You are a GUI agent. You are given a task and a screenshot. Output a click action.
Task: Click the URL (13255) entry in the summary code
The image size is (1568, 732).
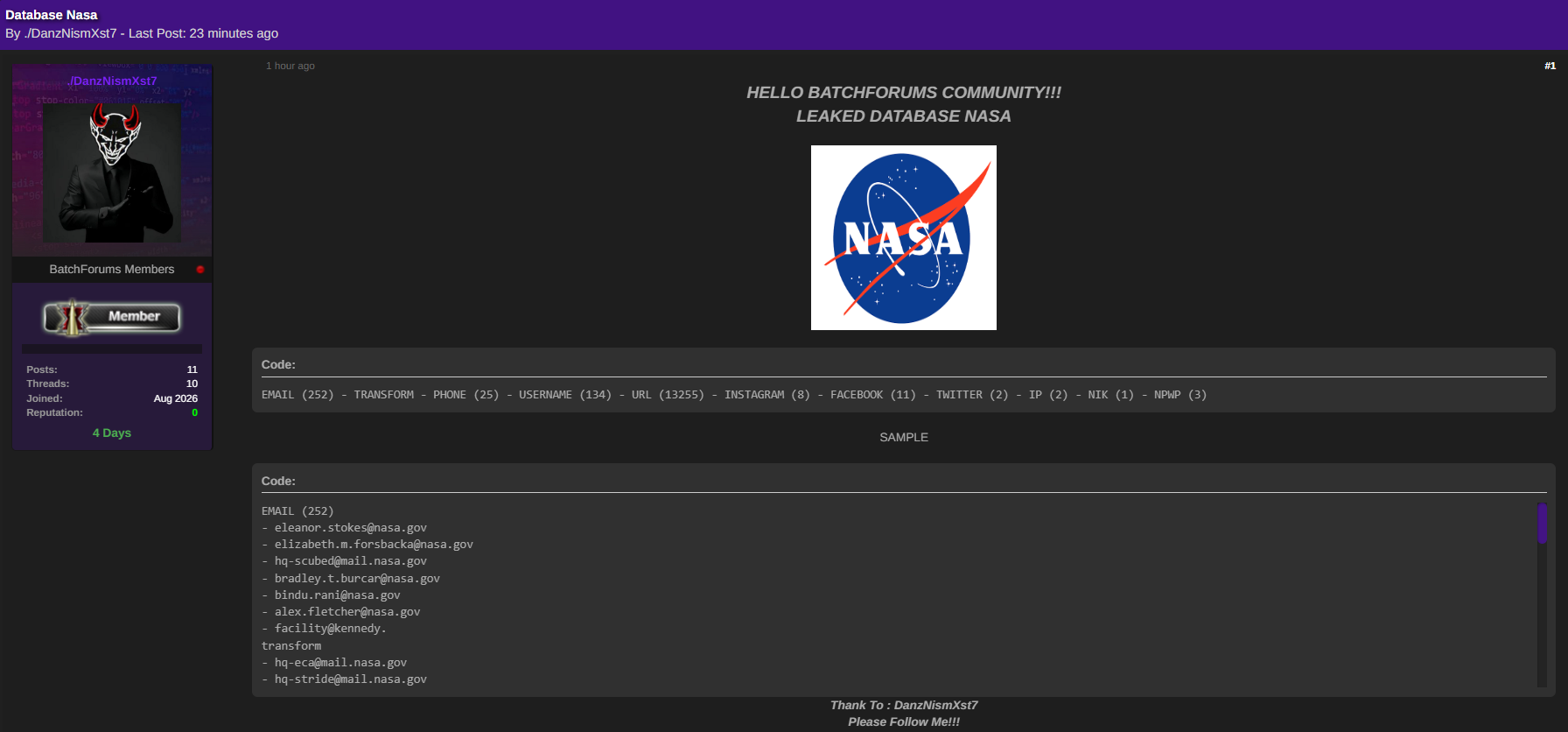(x=668, y=395)
